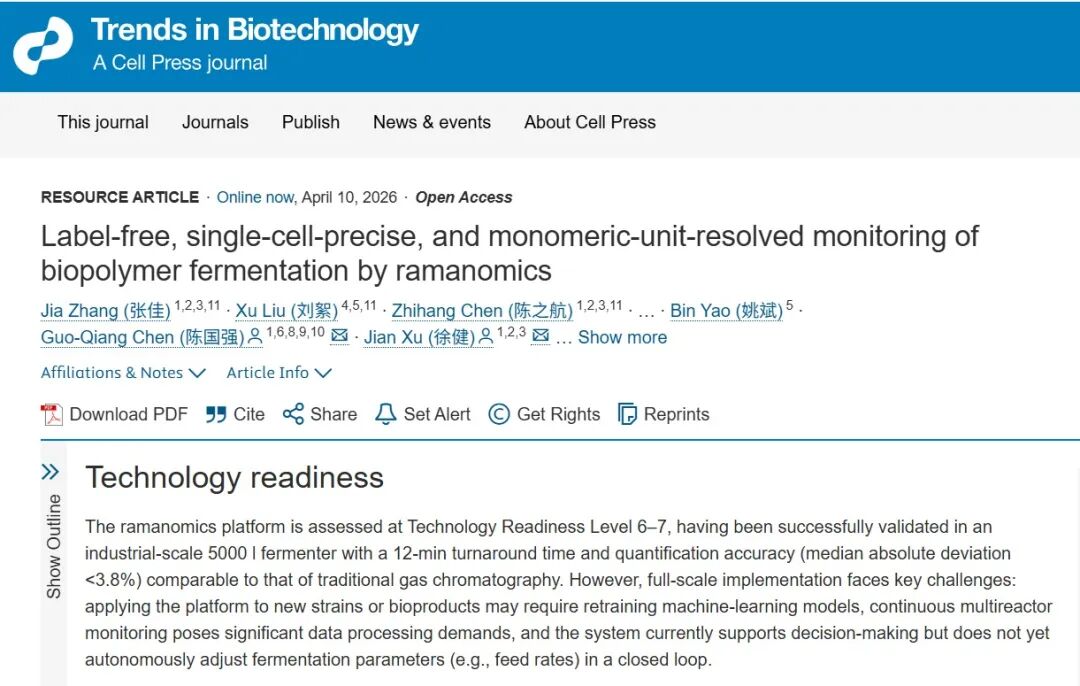Expand the Show Outline sidebar arrows
The image size is (1080, 686).
[x=50, y=472]
